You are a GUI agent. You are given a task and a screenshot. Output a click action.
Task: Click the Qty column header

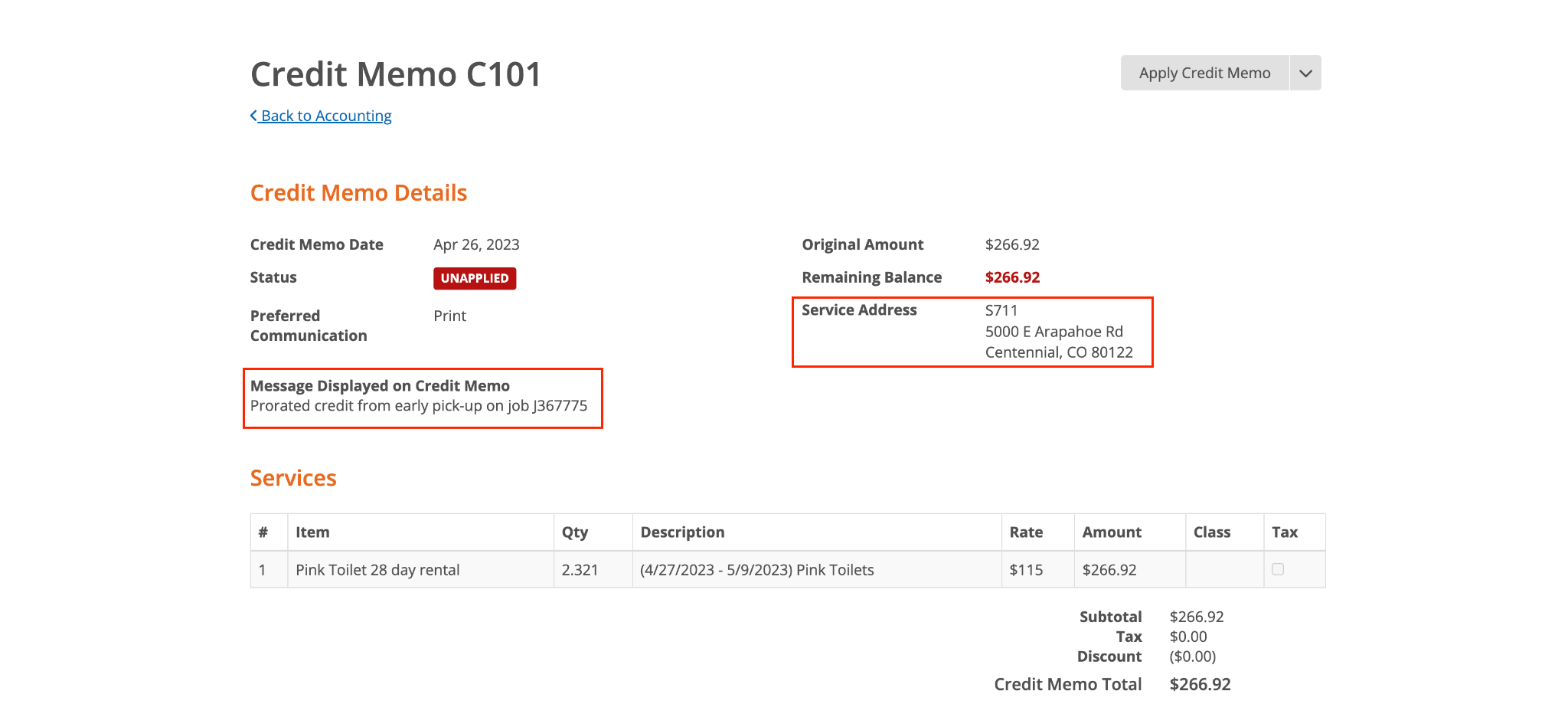tap(575, 532)
